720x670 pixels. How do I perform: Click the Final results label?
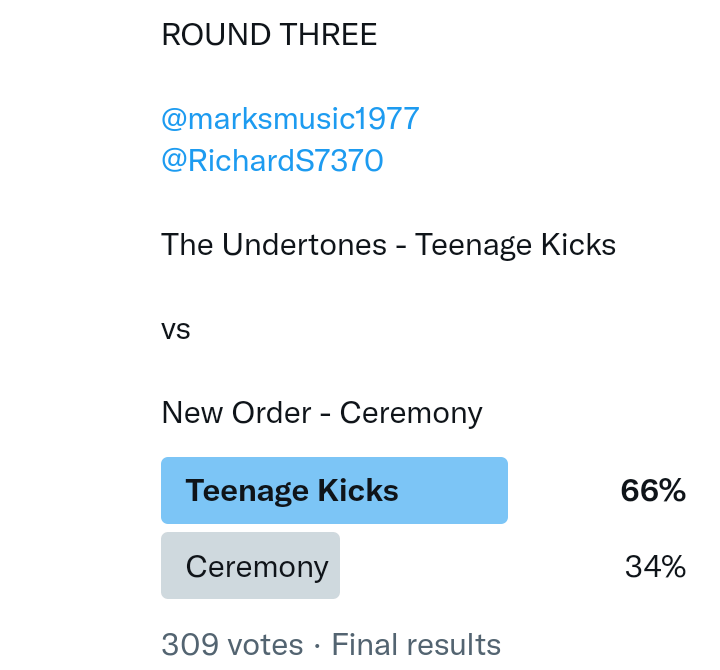coord(416,645)
